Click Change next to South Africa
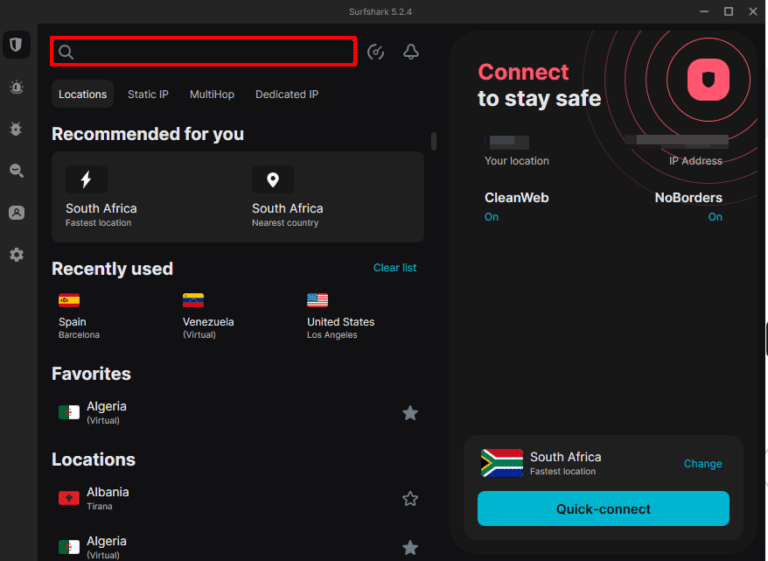 tap(703, 464)
